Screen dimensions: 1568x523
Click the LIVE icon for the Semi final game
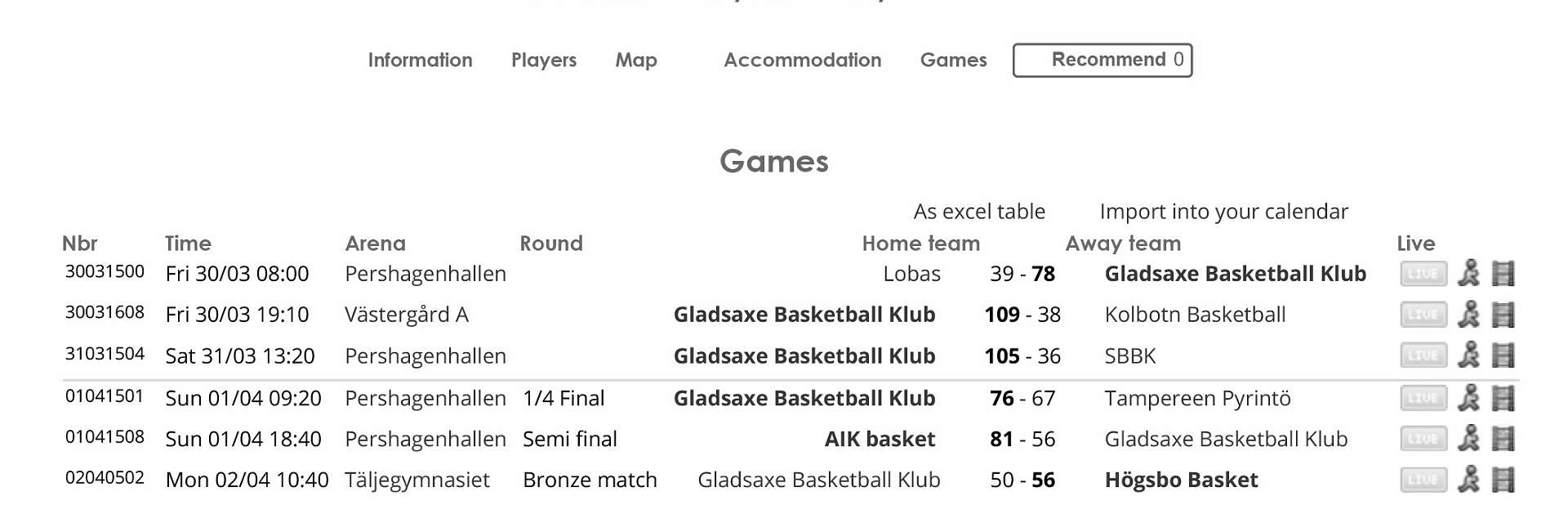point(1423,439)
